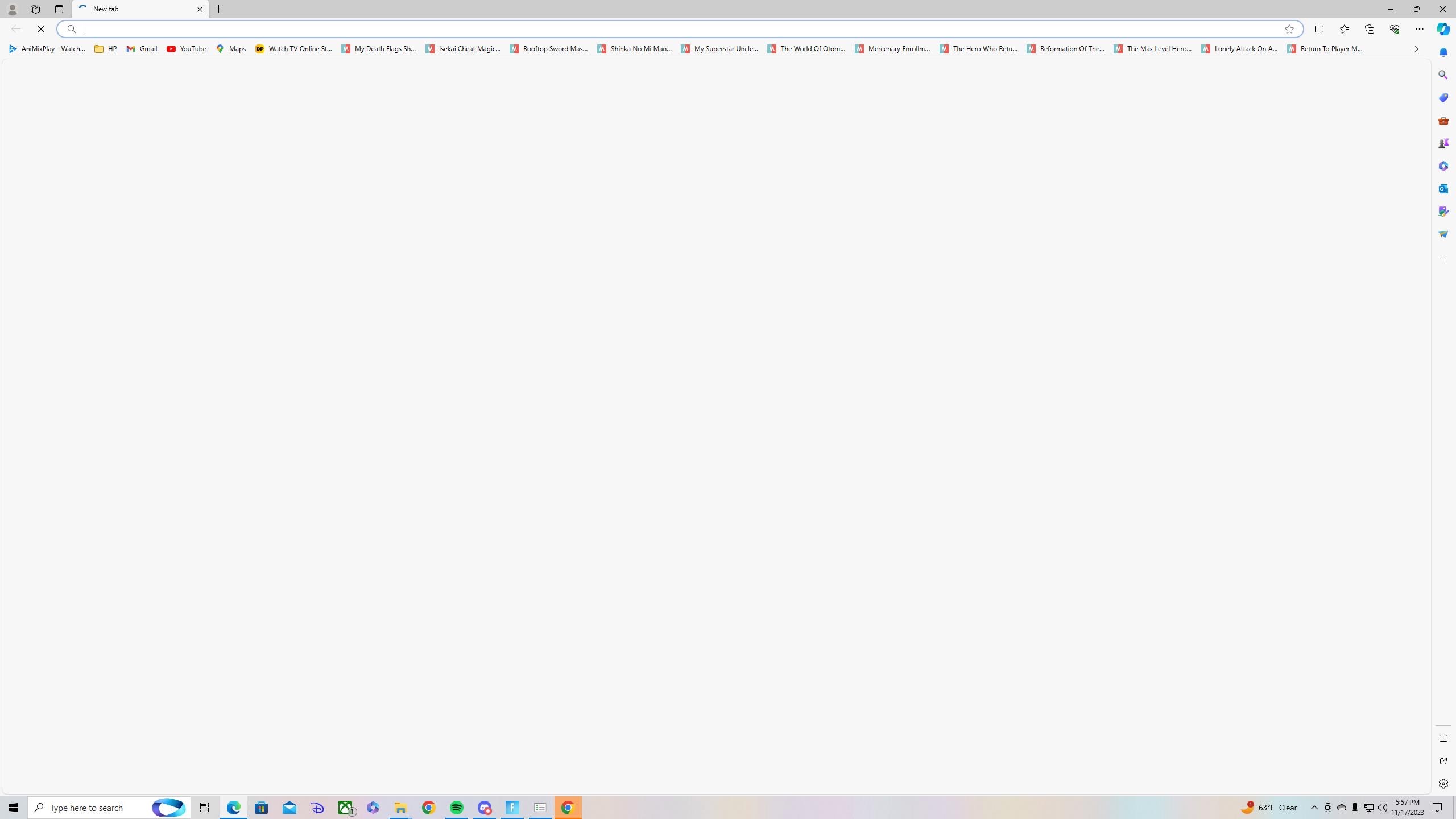
Task: Open sidebar Microsoft 365 icon
Action: [x=1443, y=166]
